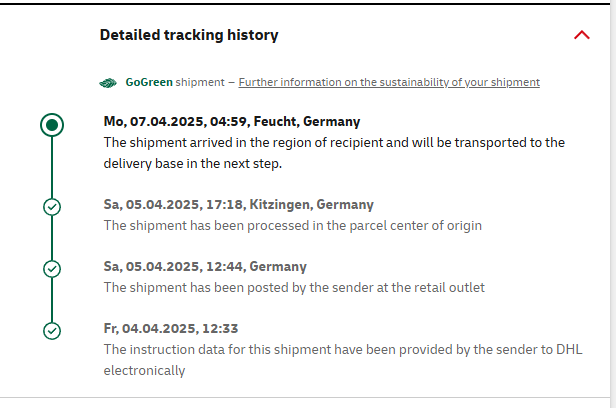Click the arrived in region of recipient description

click(334, 152)
